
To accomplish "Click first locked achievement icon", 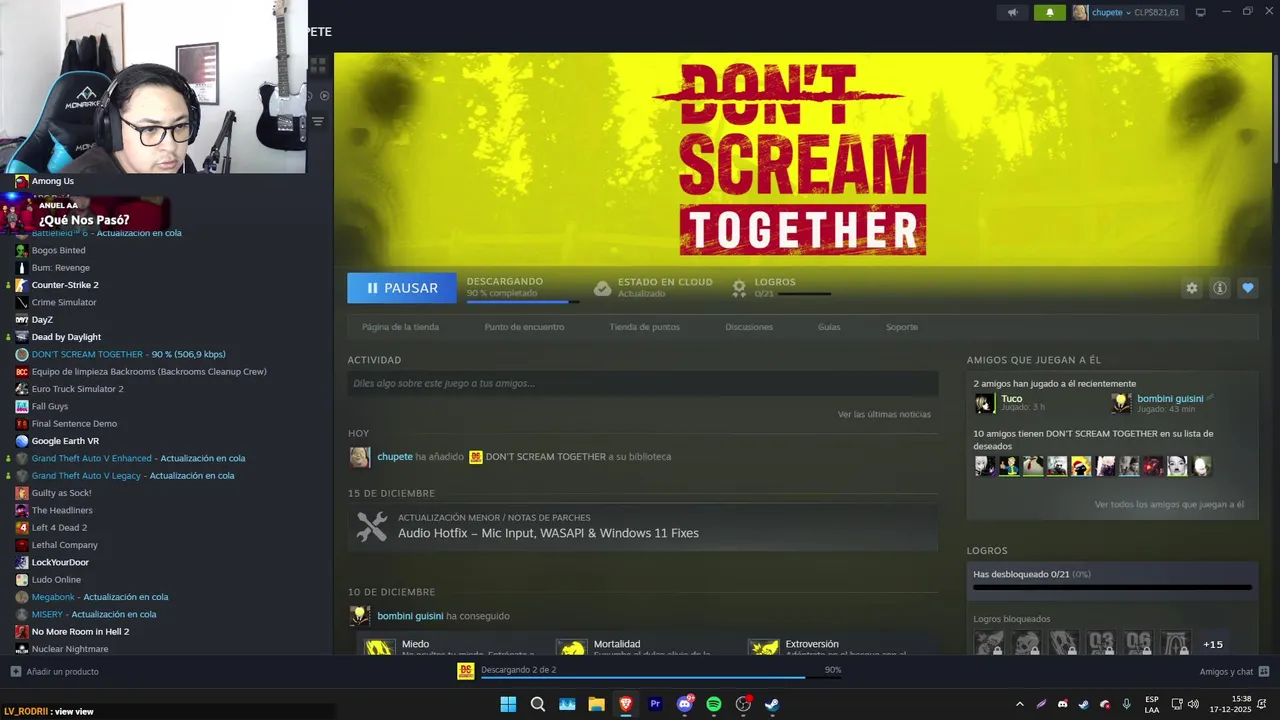I will pyautogui.click(x=989, y=643).
